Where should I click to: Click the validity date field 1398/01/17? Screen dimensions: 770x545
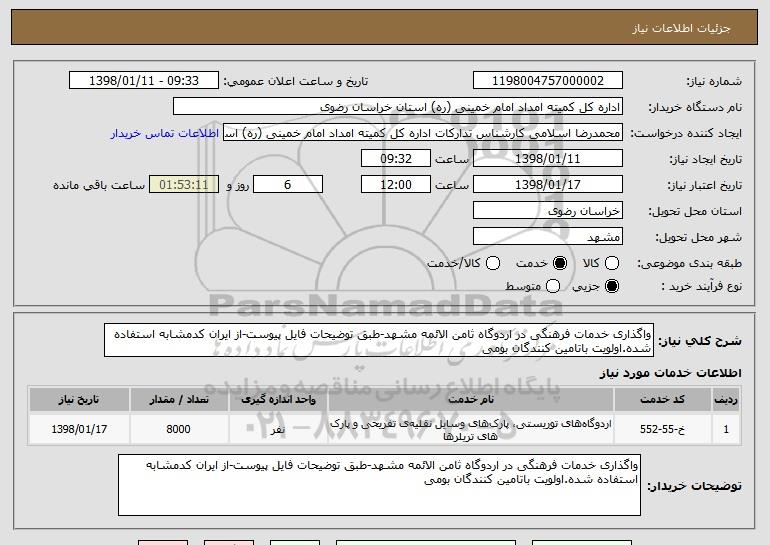click(548, 185)
